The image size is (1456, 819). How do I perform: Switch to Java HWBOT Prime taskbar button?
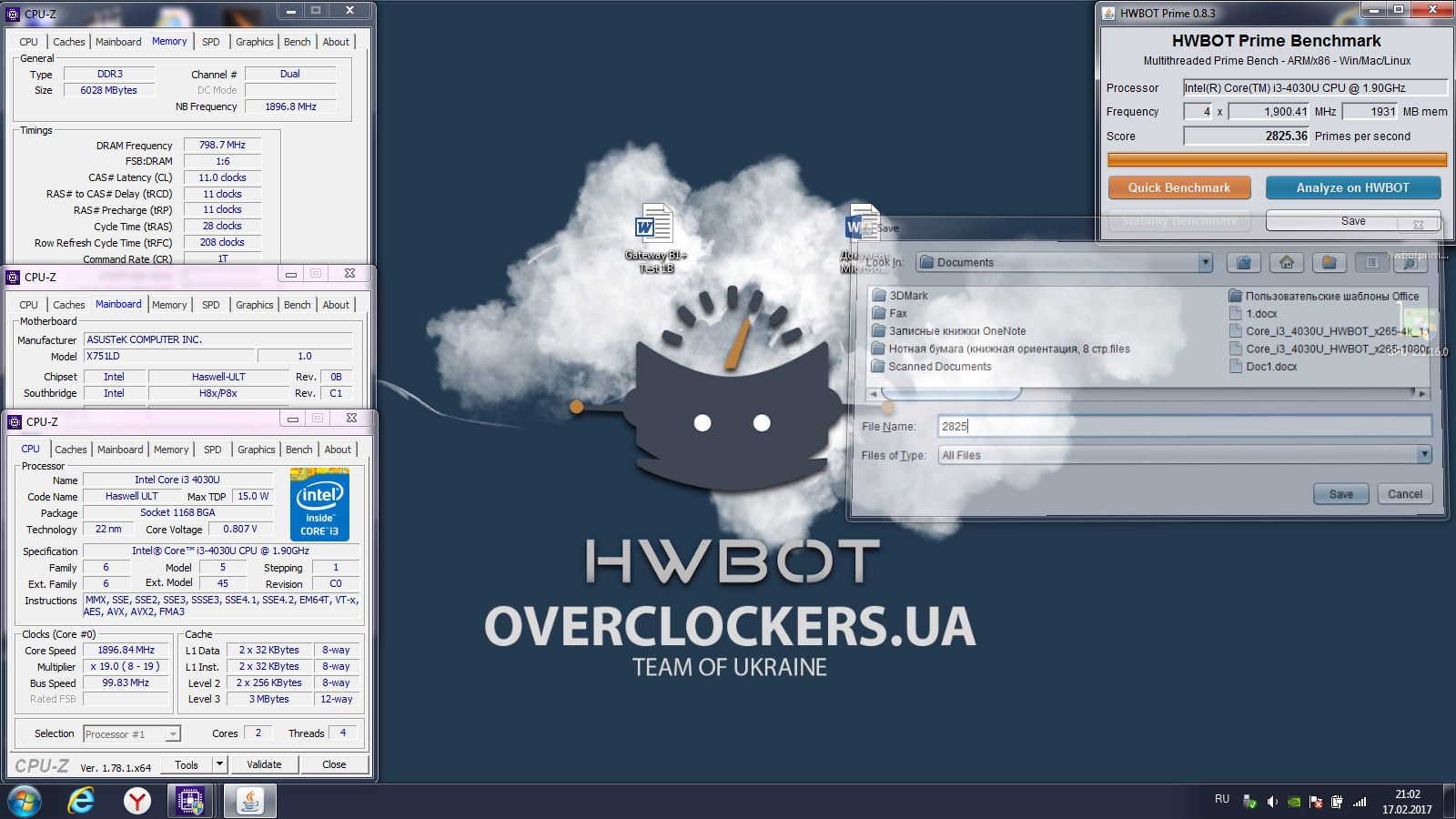click(250, 801)
